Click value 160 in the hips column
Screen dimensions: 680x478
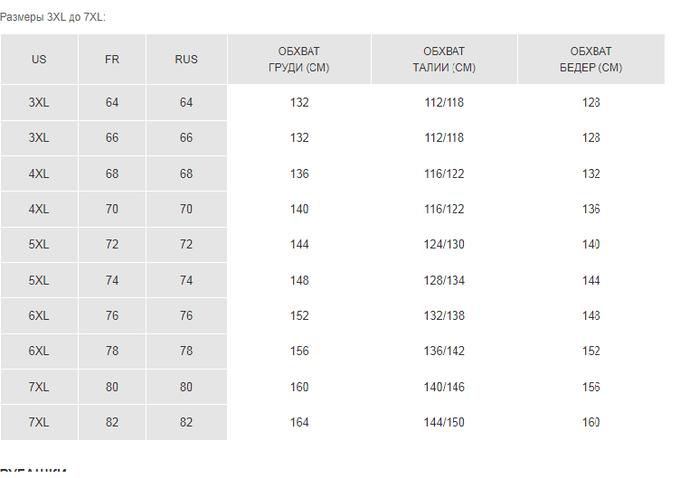click(x=591, y=422)
